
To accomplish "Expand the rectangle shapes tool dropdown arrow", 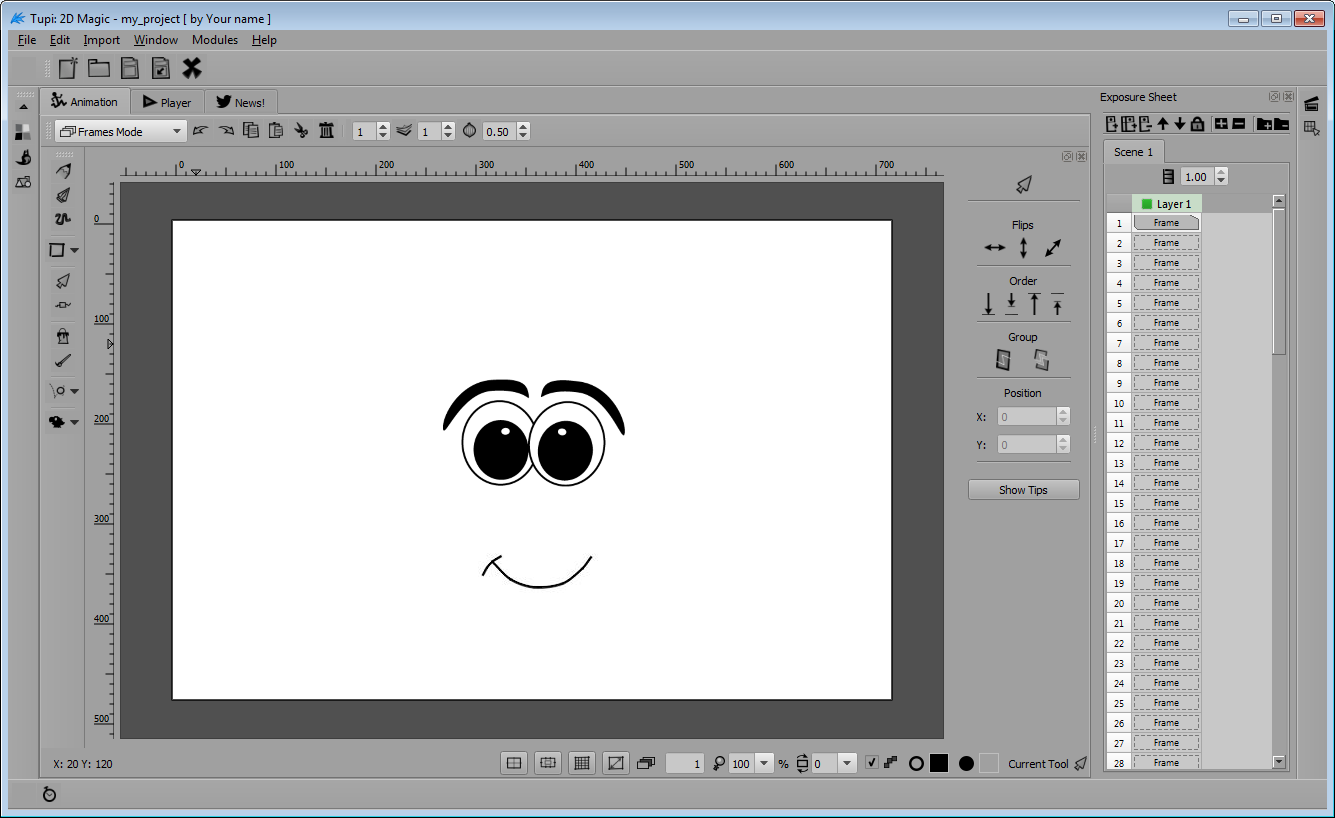I will (x=75, y=251).
